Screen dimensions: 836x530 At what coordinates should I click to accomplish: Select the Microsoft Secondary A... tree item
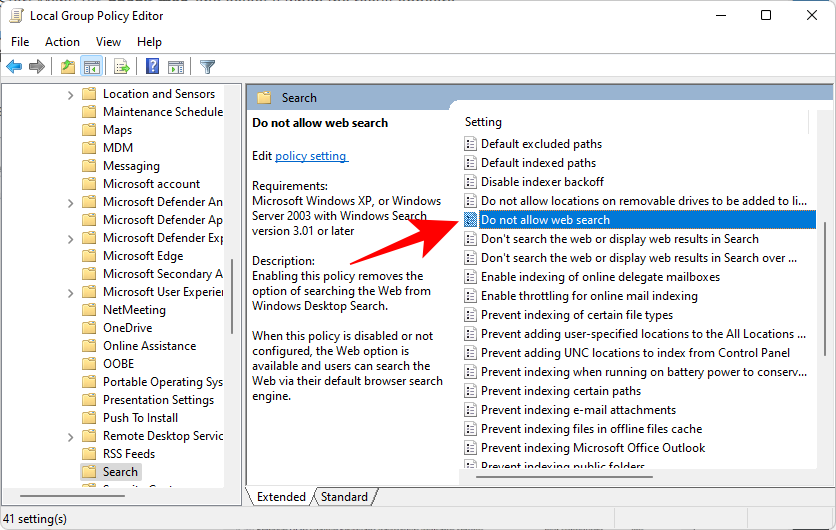[x=163, y=274]
